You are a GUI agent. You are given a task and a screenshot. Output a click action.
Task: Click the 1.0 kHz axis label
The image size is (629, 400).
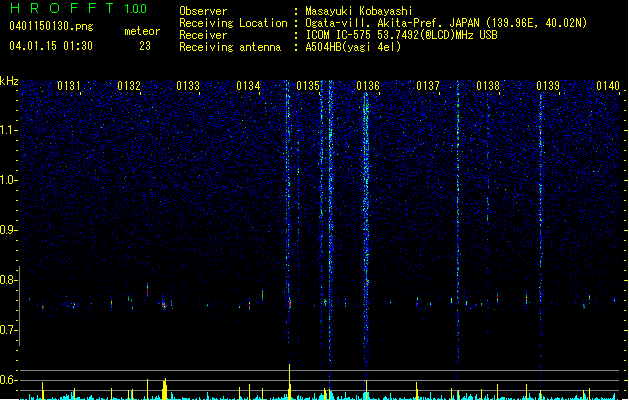point(9,180)
